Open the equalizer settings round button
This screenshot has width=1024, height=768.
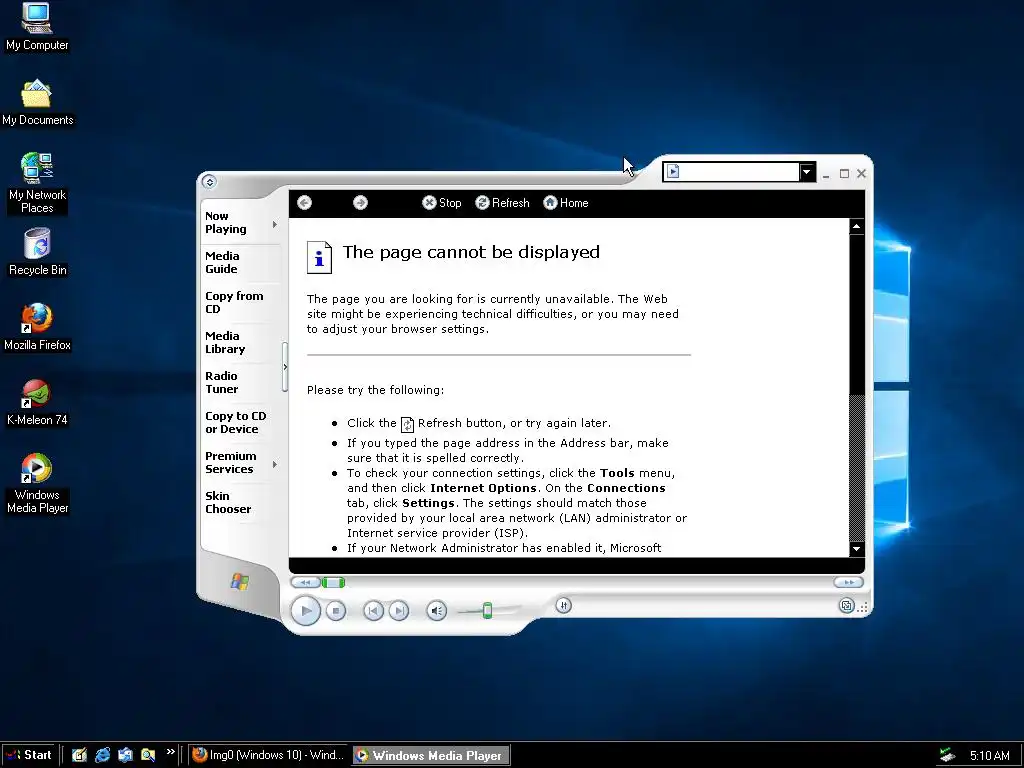(x=564, y=605)
